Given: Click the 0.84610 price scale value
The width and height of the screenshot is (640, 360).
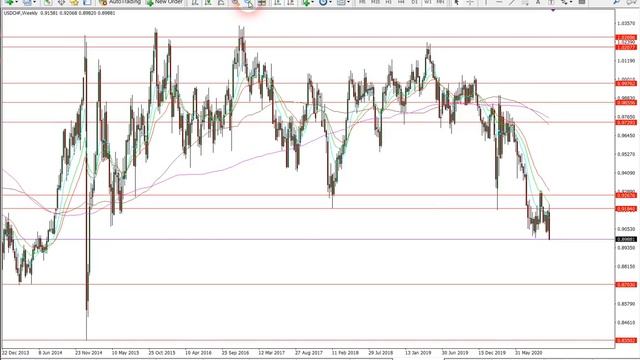Looking at the screenshot, I should tap(626, 322).
